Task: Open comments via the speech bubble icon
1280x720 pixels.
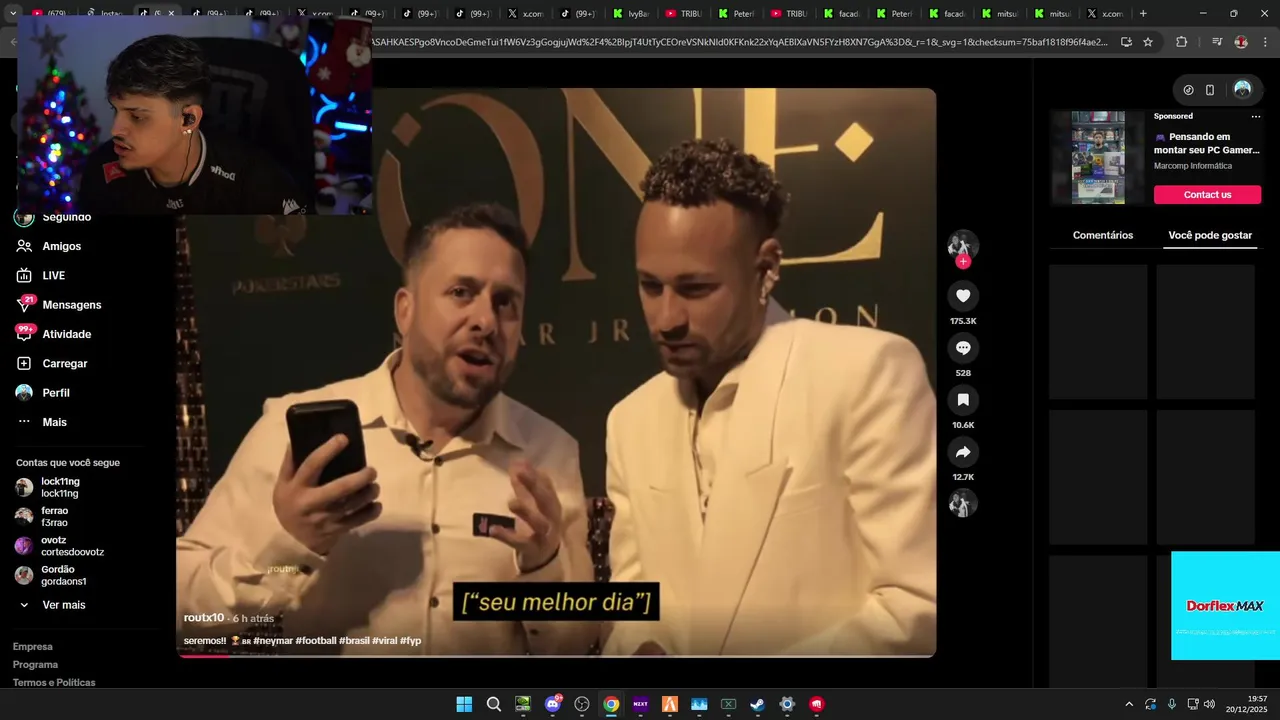Action: [x=963, y=348]
